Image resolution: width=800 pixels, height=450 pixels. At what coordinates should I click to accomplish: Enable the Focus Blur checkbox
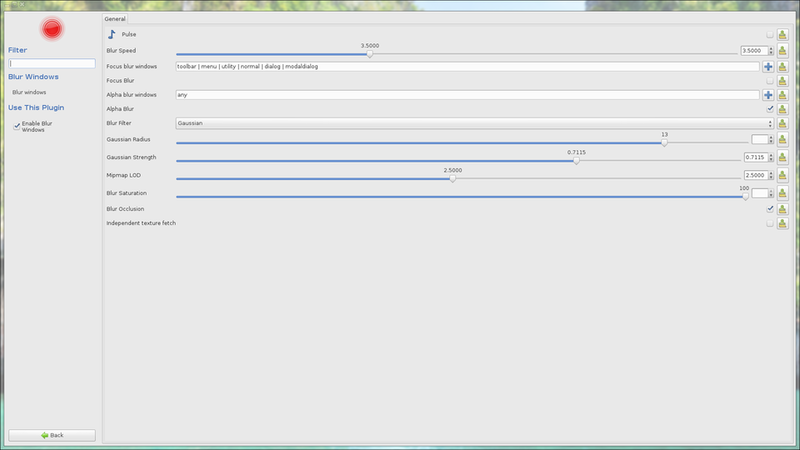[769, 80]
